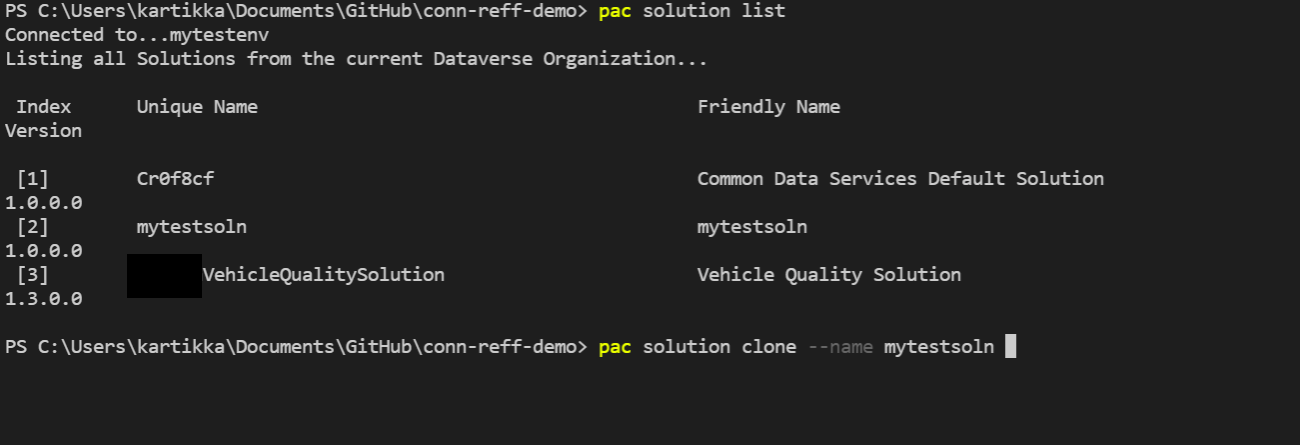Click the '--name' parameter in the clone command
This screenshot has height=445, width=1300.
[840, 347]
